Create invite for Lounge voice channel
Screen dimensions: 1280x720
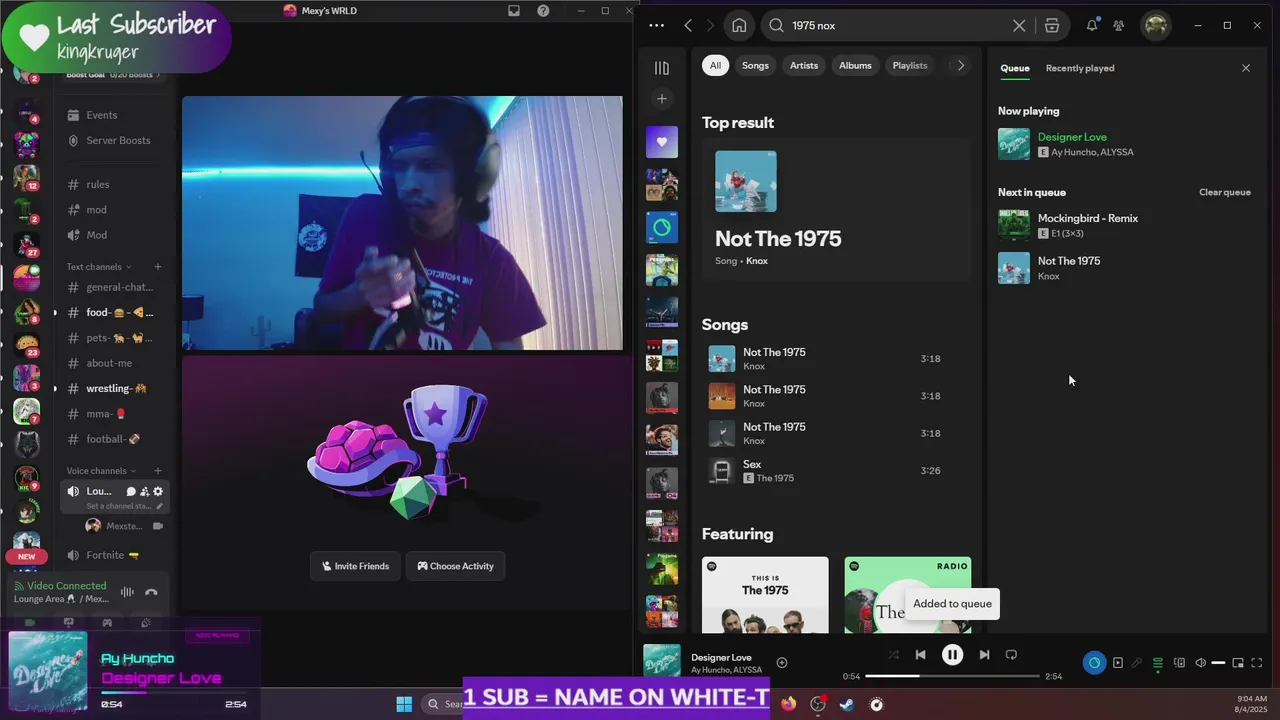tap(145, 491)
